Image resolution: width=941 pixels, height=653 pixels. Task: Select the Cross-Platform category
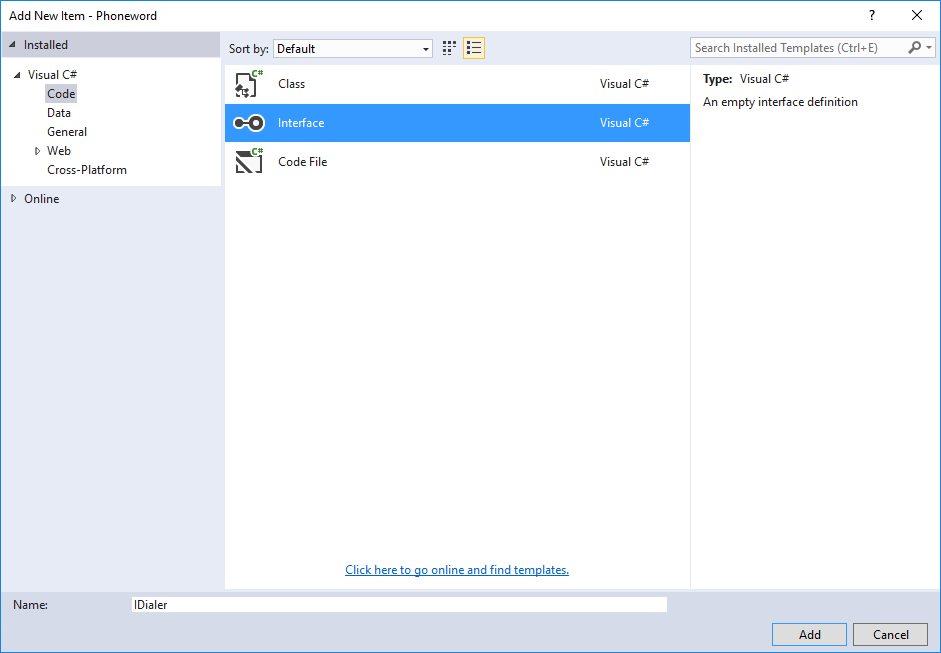(x=87, y=170)
